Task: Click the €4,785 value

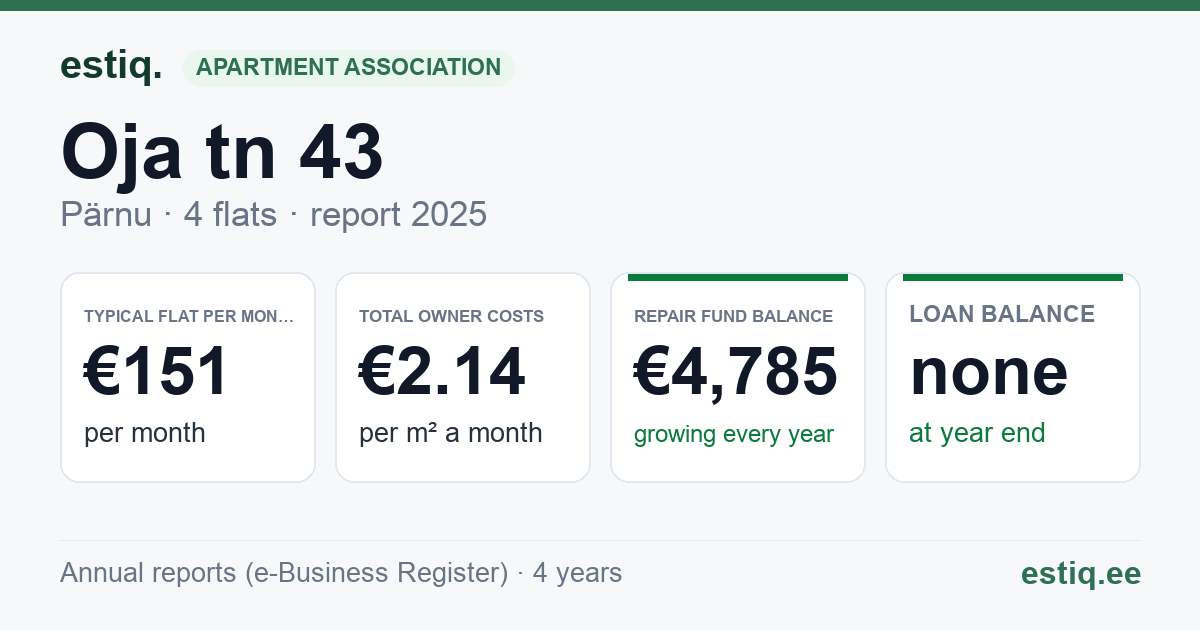Action: pos(736,371)
